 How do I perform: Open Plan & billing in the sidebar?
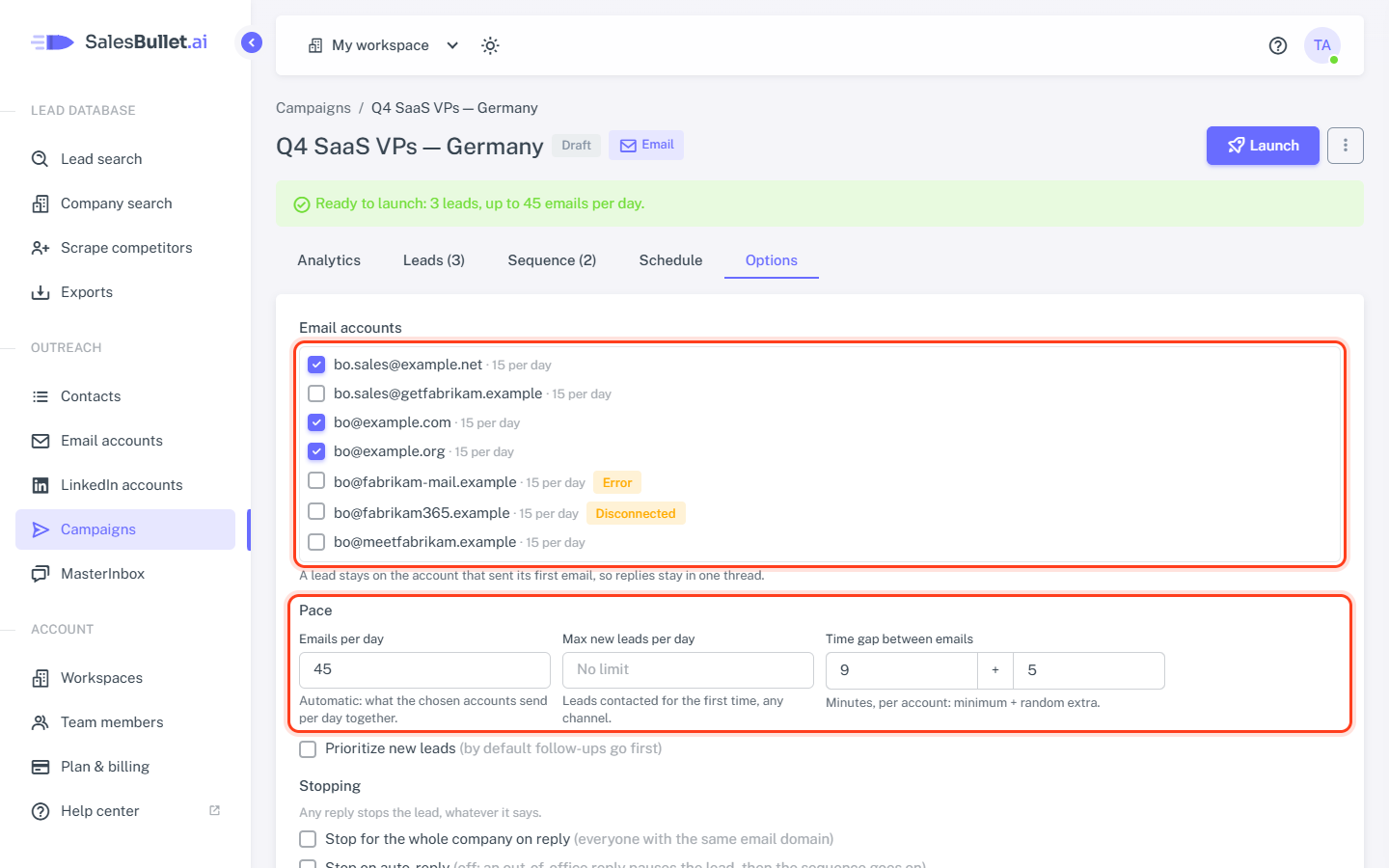click(125, 767)
